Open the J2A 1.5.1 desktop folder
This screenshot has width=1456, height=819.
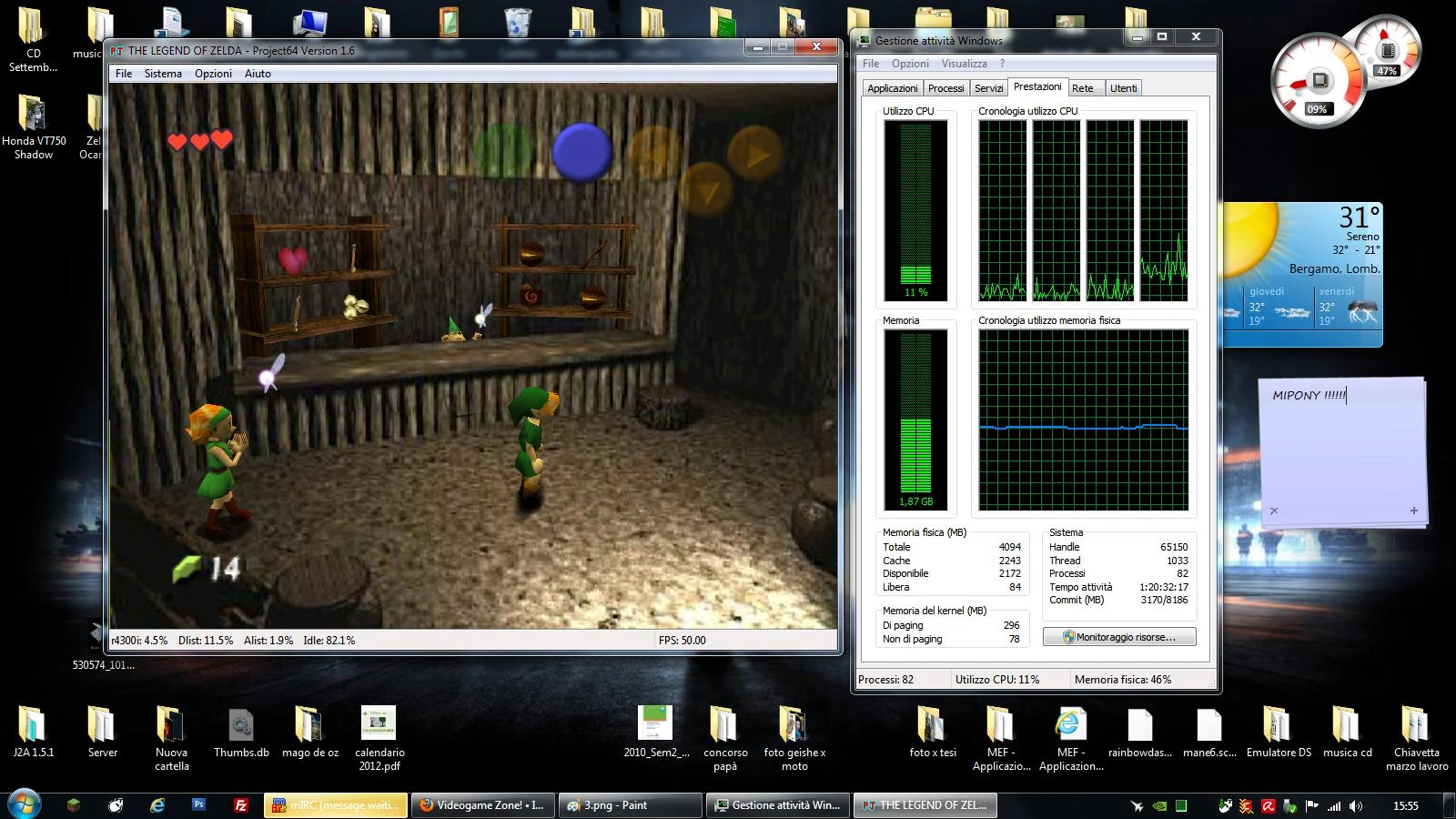point(33,733)
